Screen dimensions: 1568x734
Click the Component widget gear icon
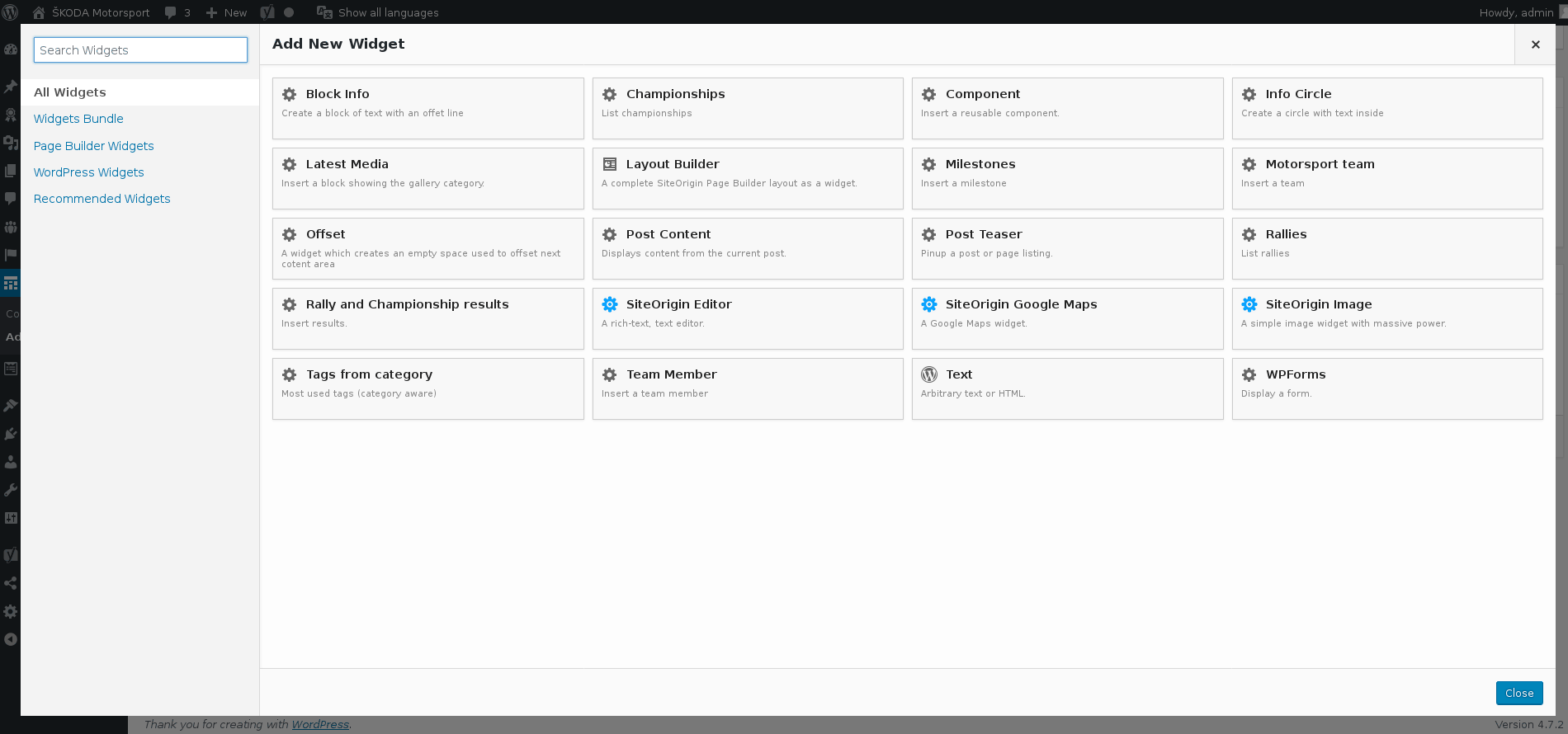pyautogui.click(x=929, y=94)
